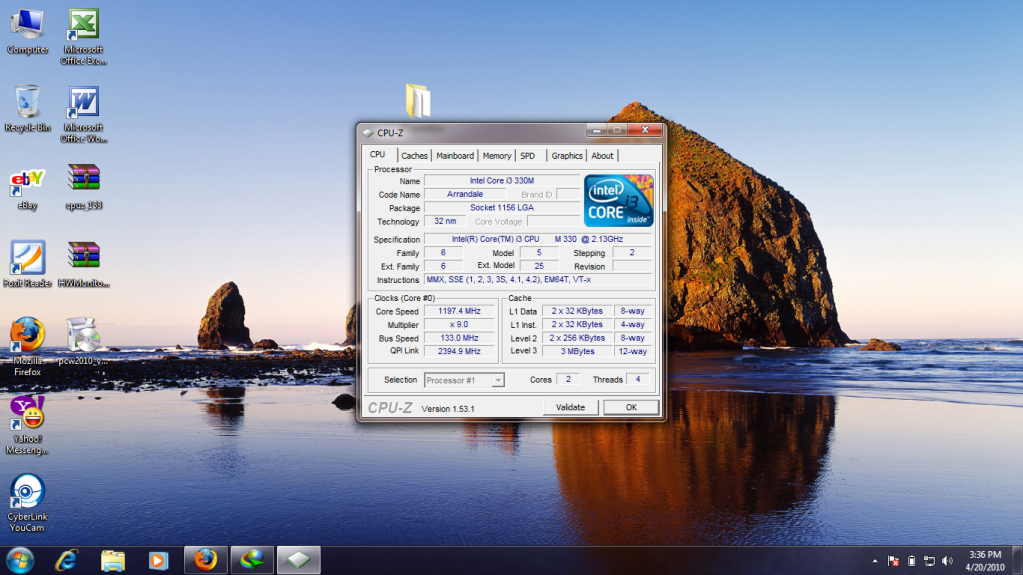Open the Processor #1 selection dropdown
The width and height of the screenshot is (1023, 575).
pos(464,380)
